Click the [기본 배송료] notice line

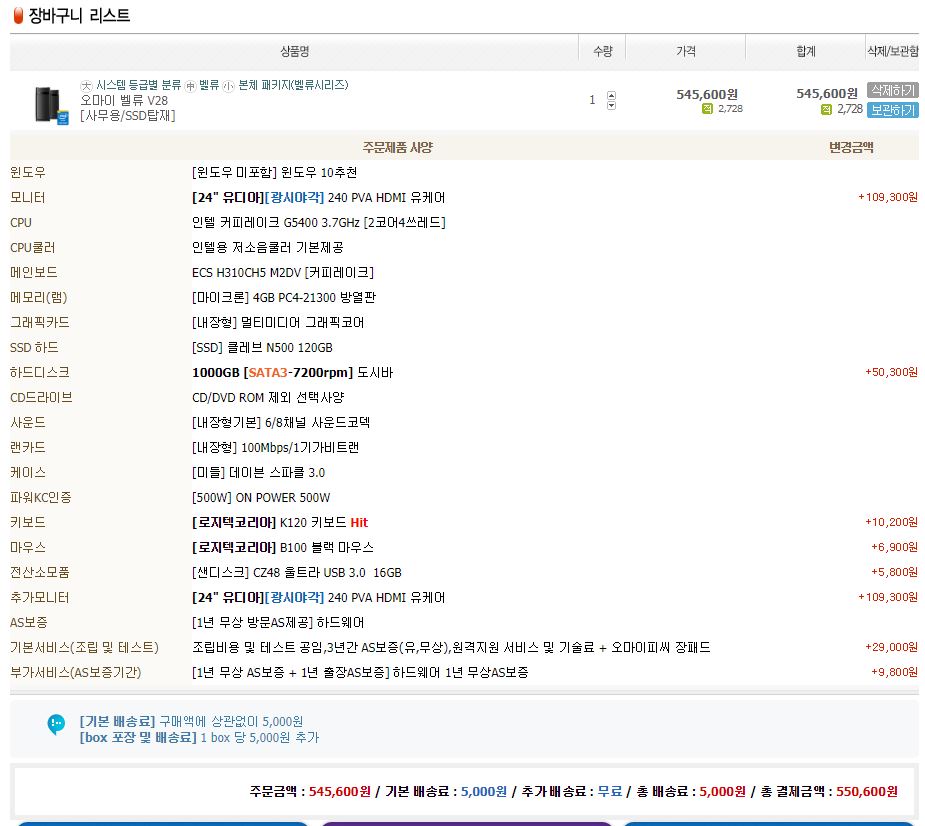coord(191,722)
